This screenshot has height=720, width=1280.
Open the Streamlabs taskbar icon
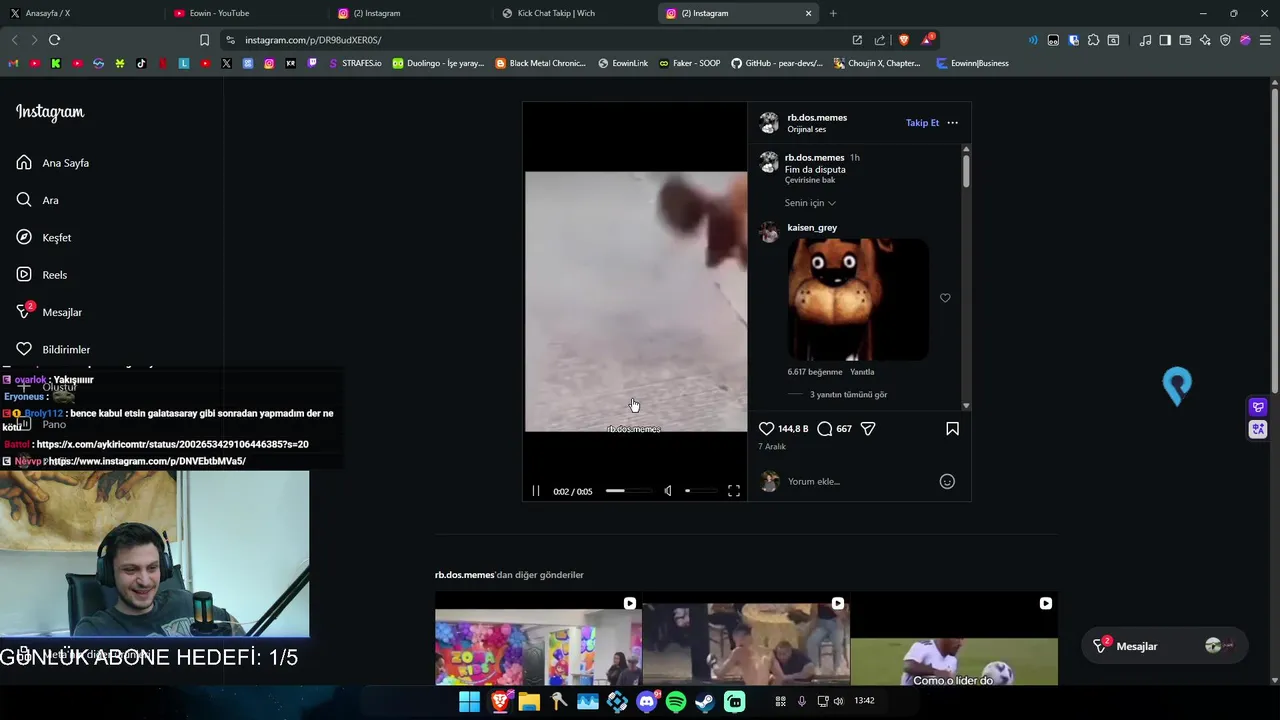[x=735, y=702]
